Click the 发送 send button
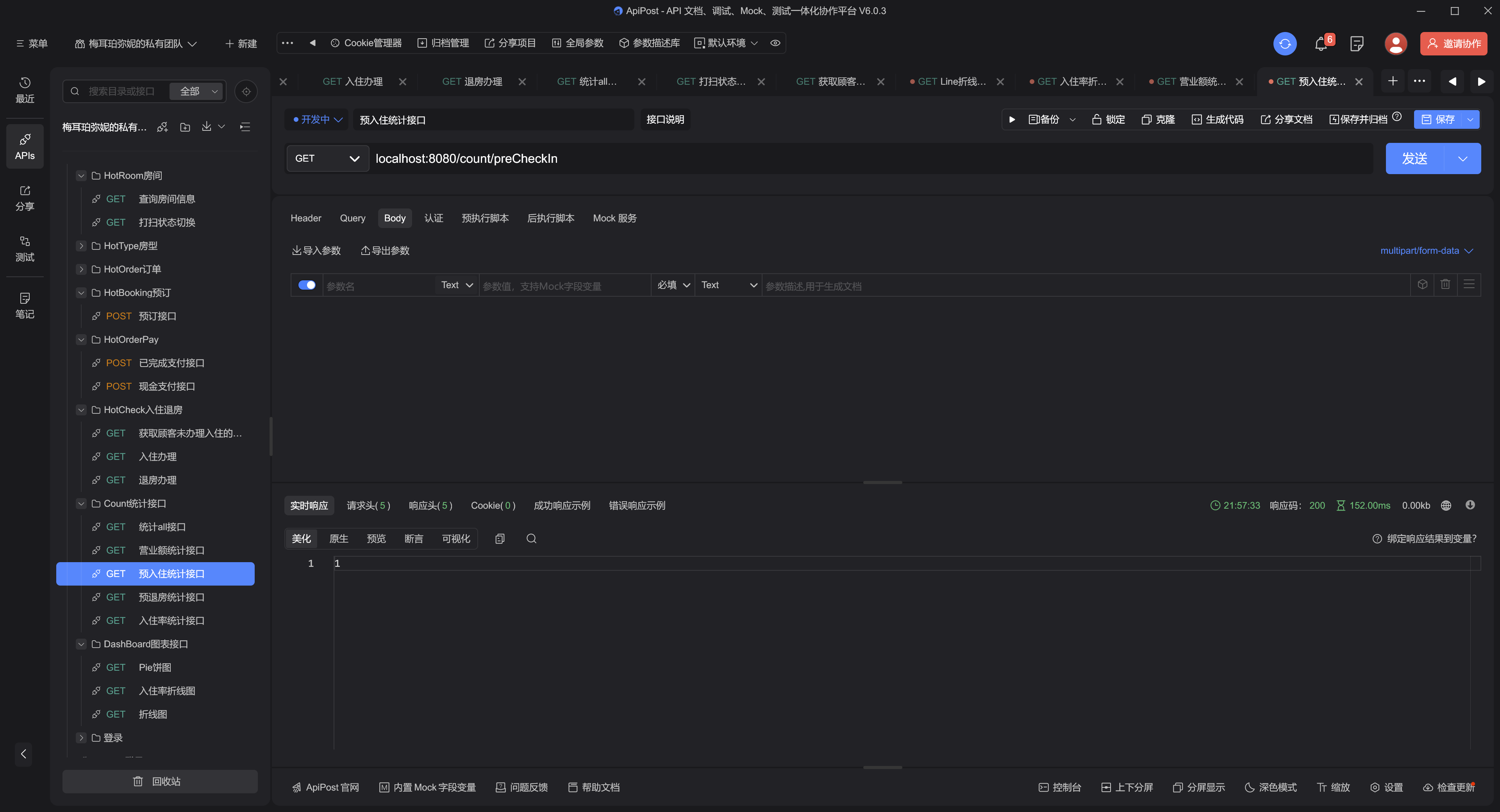The image size is (1500, 812). tap(1415, 158)
